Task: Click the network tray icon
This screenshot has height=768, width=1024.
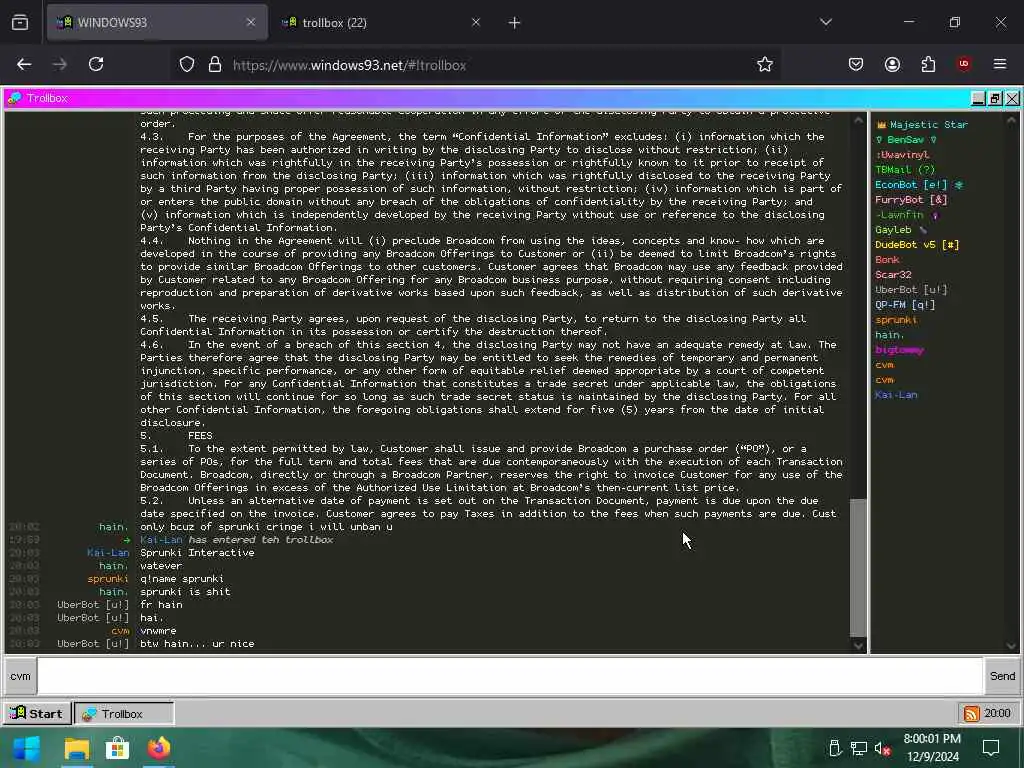Action: click(859, 748)
